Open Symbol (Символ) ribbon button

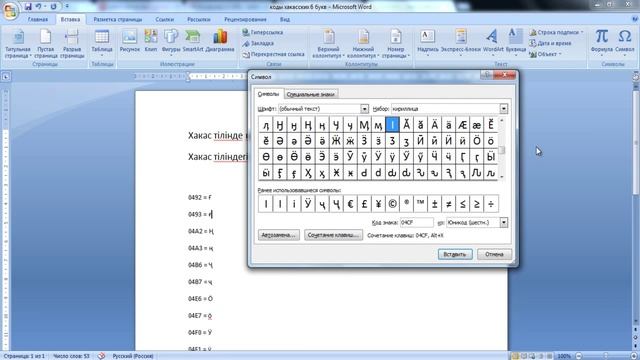coord(624,42)
